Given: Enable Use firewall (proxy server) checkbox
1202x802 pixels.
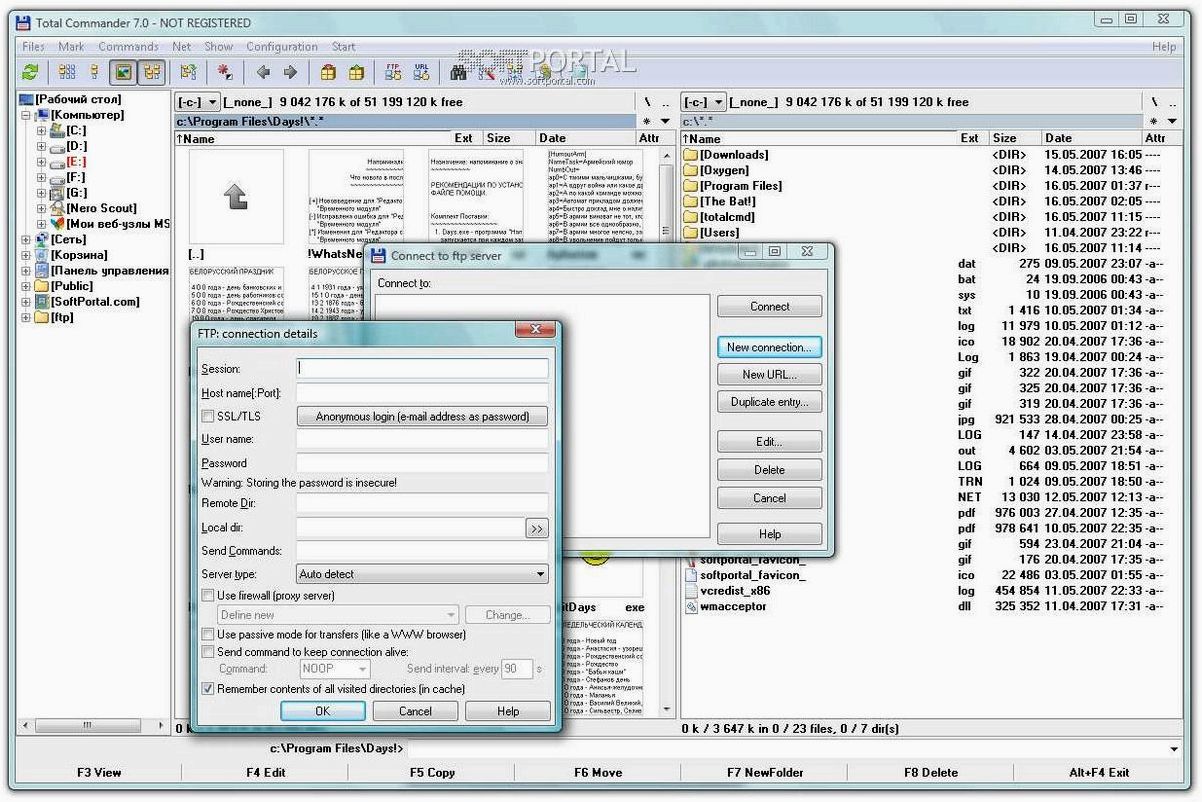Looking at the screenshot, I should tap(208, 595).
